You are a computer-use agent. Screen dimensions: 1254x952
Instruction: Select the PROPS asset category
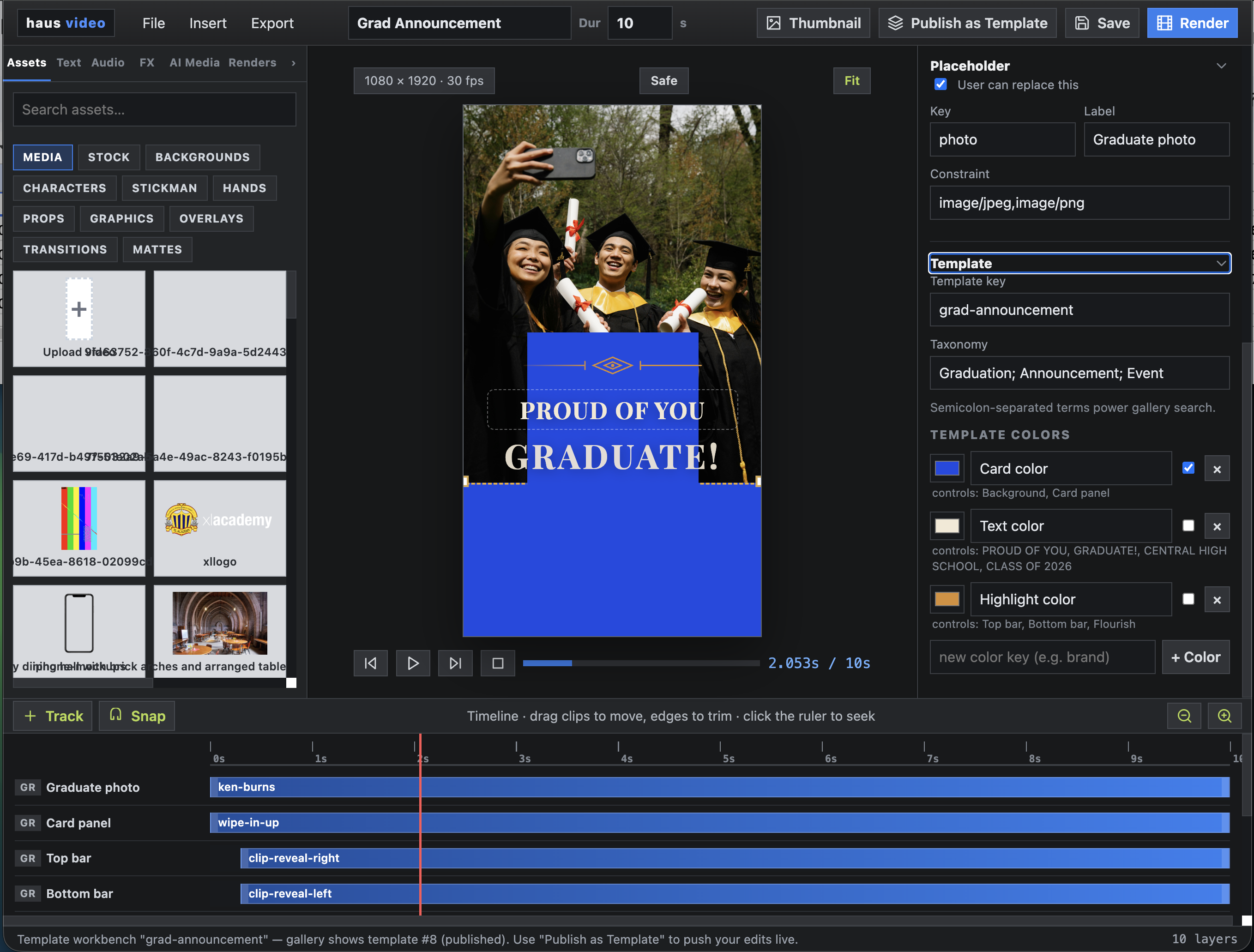coord(44,218)
